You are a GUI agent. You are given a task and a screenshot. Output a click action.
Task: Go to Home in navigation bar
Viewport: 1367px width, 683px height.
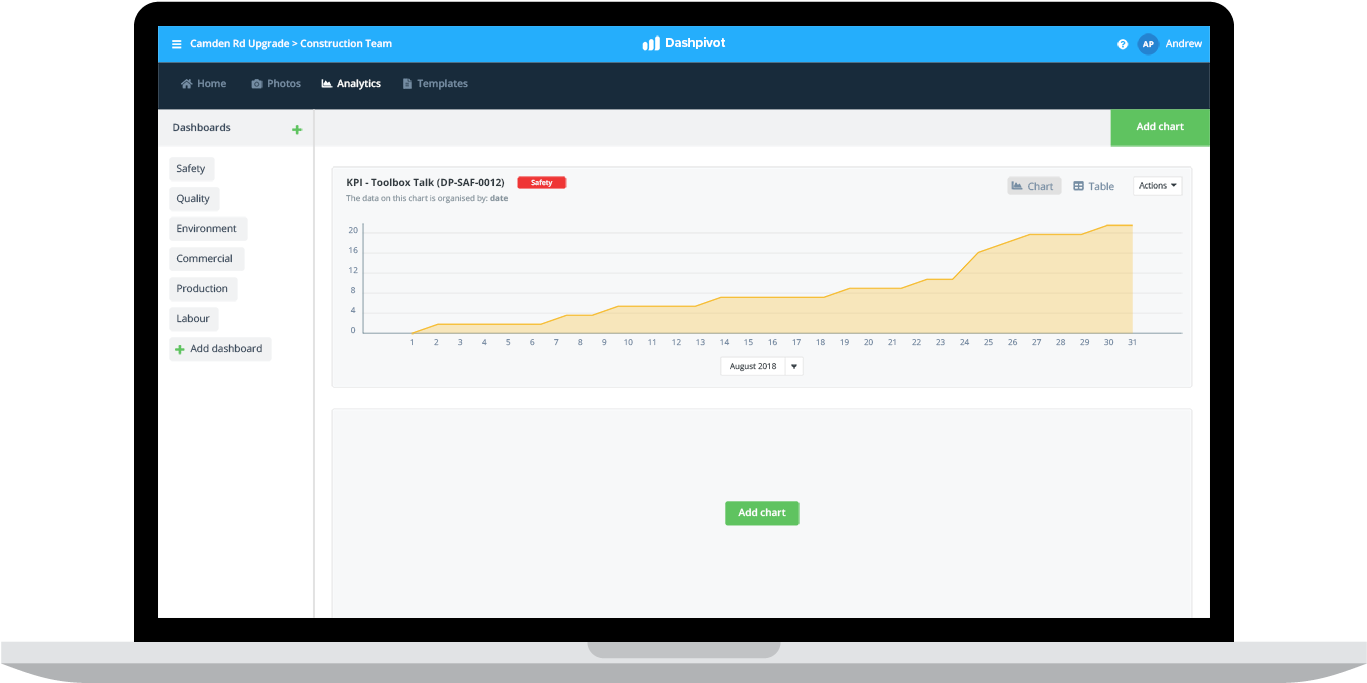click(x=203, y=84)
